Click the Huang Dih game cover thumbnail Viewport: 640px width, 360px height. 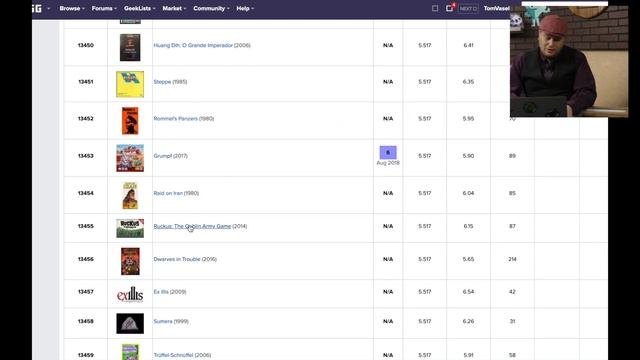pos(130,47)
